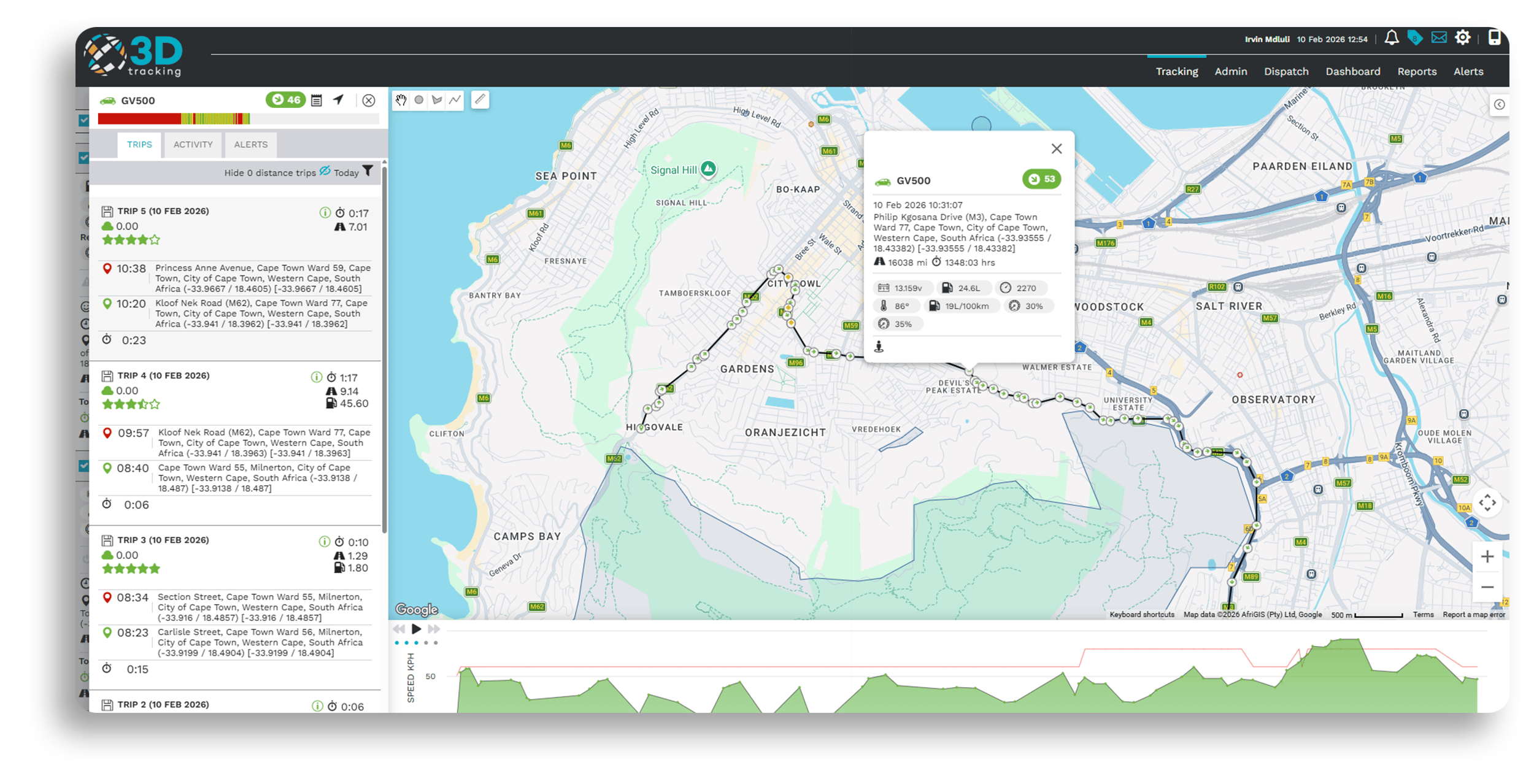Open the GV500 trip list report icon
This screenshot has width=1534, height=784.
(x=317, y=100)
